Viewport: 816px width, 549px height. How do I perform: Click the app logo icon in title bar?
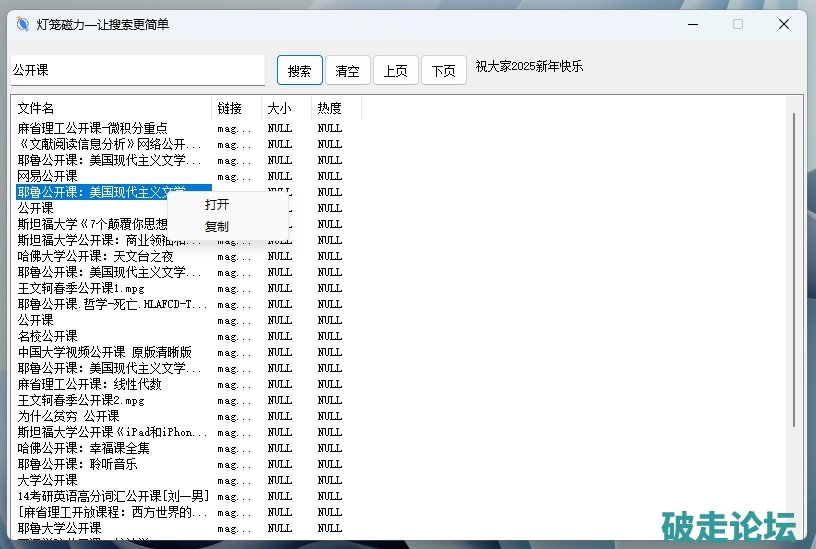click(x=22, y=24)
